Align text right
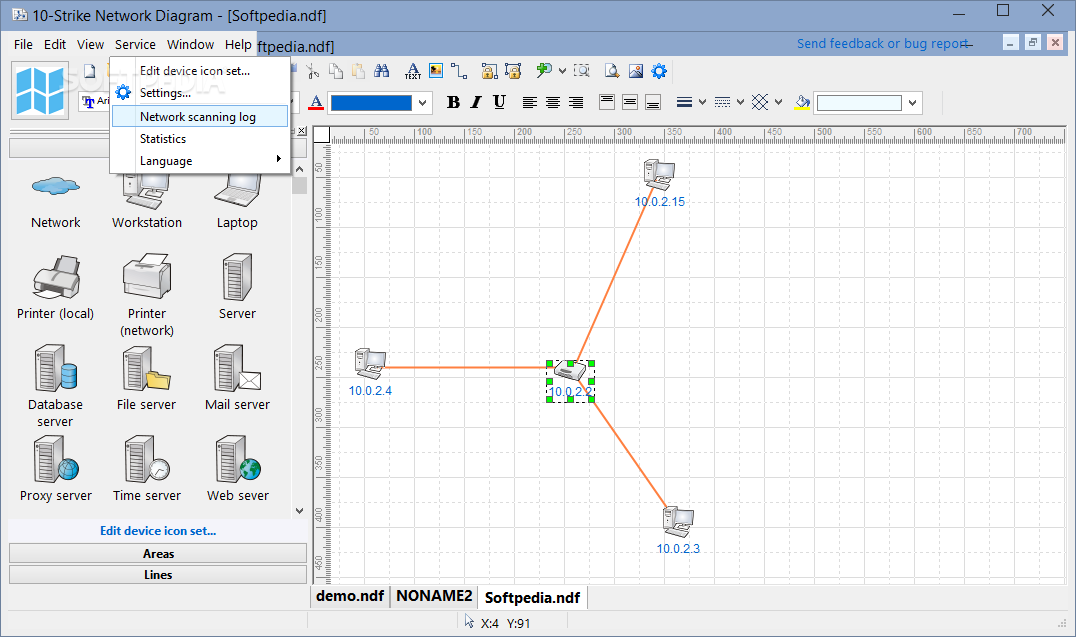Image resolution: width=1076 pixels, height=637 pixels. coord(576,102)
